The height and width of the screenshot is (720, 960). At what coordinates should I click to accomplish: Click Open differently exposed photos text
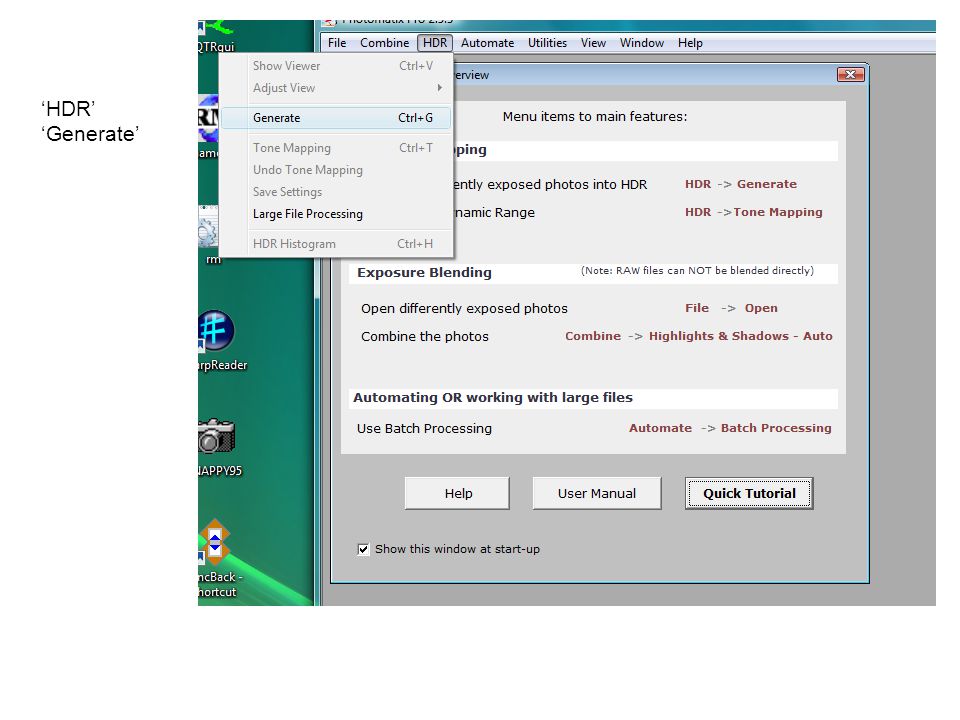[464, 309]
